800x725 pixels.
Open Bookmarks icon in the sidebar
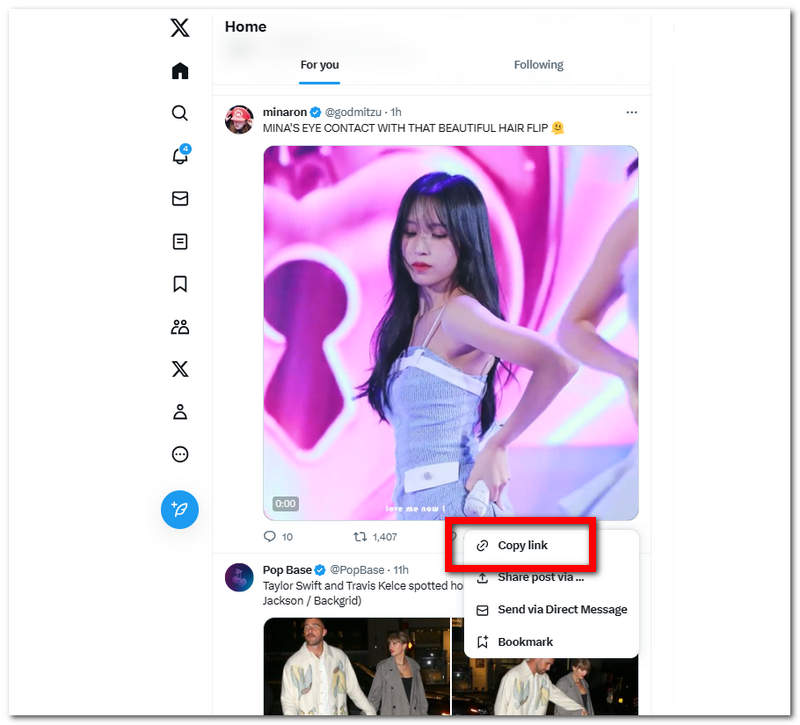[180, 284]
